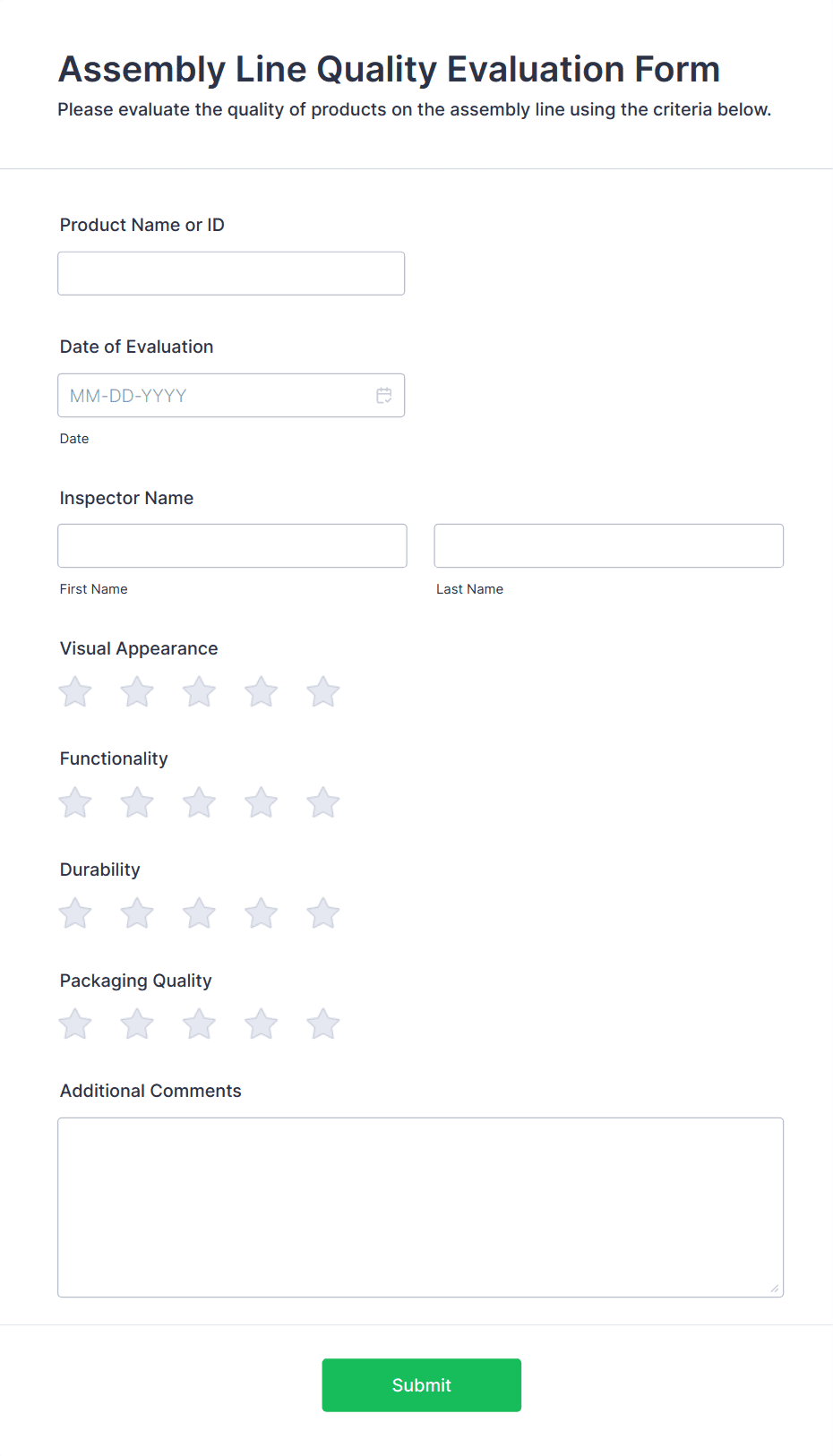Give Durability a three-star rating
Screen dimensions: 833x1456
click(x=199, y=914)
